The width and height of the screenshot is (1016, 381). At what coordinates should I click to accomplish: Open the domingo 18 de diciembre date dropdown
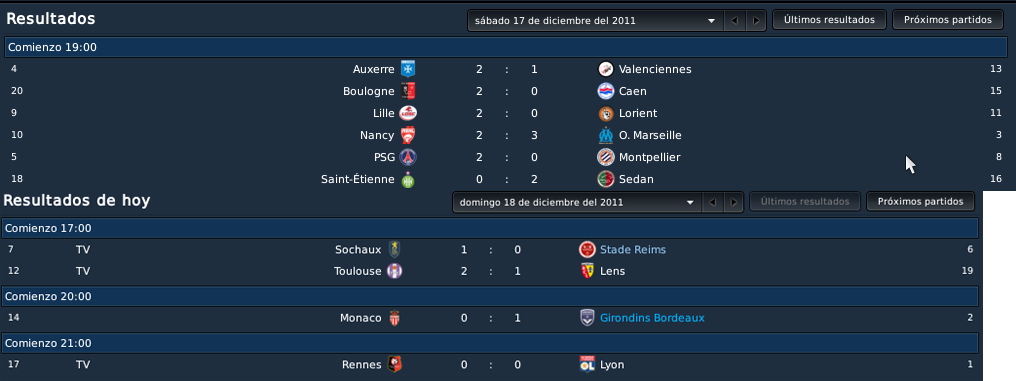coord(577,202)
